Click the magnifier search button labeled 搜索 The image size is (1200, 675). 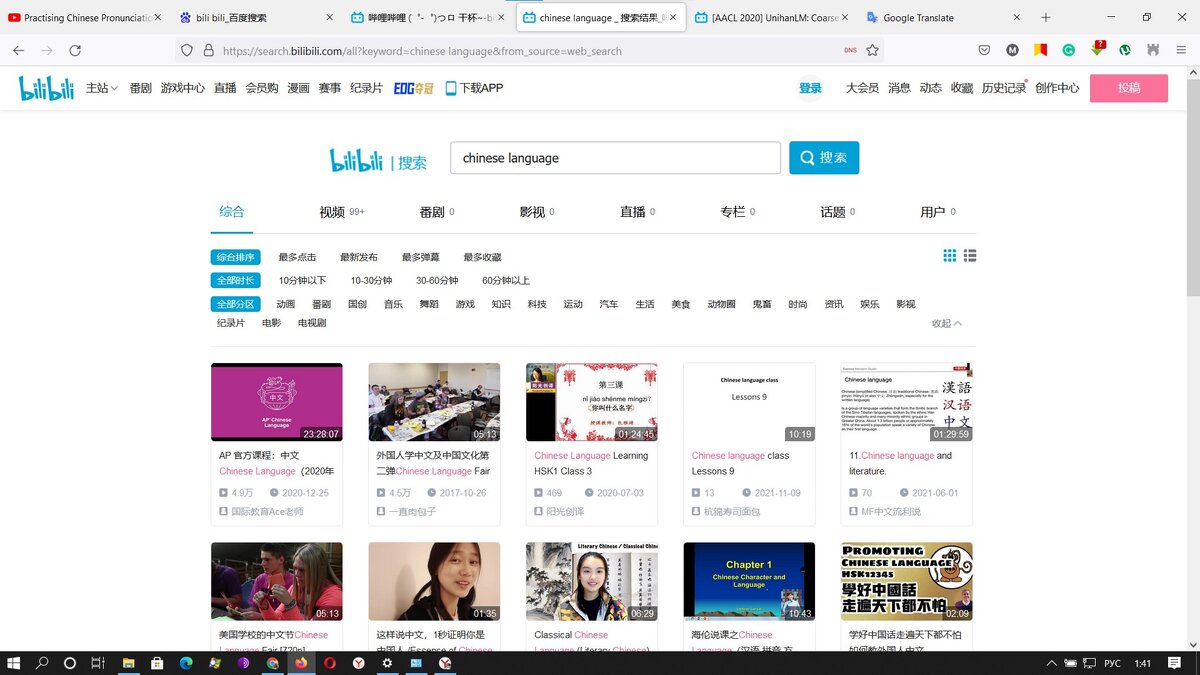824,158
